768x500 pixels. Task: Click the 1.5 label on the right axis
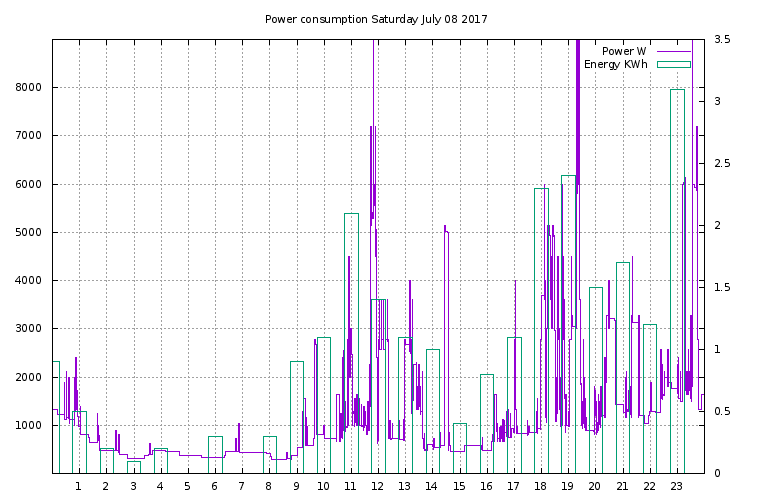tap(722, 287)
